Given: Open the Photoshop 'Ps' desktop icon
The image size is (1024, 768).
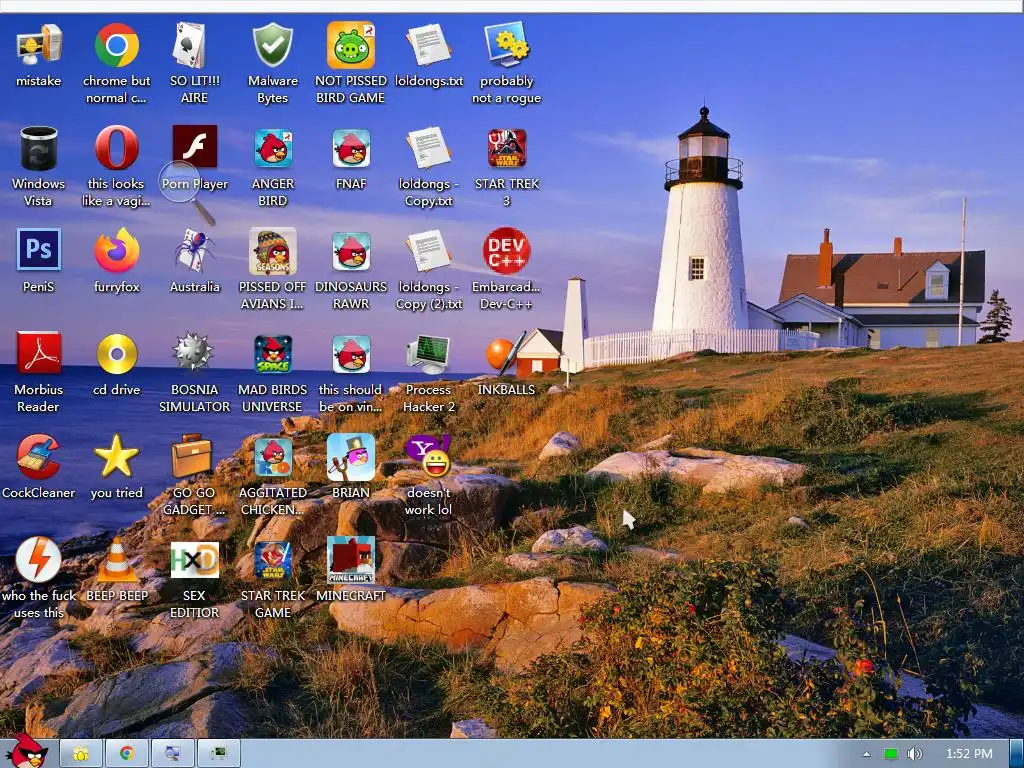Looking at the screenshot, I should pyautogui.click(x=39, y=250).
